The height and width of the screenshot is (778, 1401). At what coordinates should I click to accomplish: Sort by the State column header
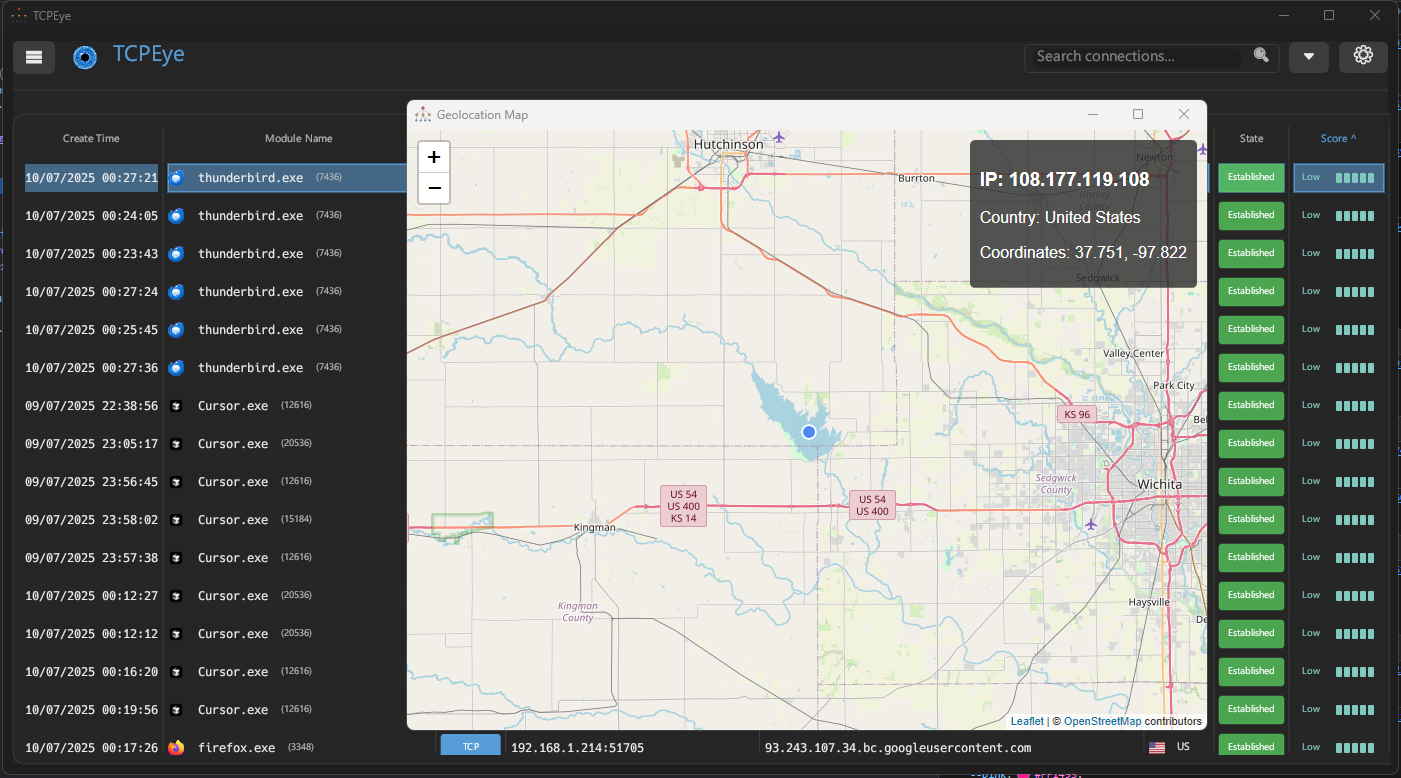(x=1251, y=139)
